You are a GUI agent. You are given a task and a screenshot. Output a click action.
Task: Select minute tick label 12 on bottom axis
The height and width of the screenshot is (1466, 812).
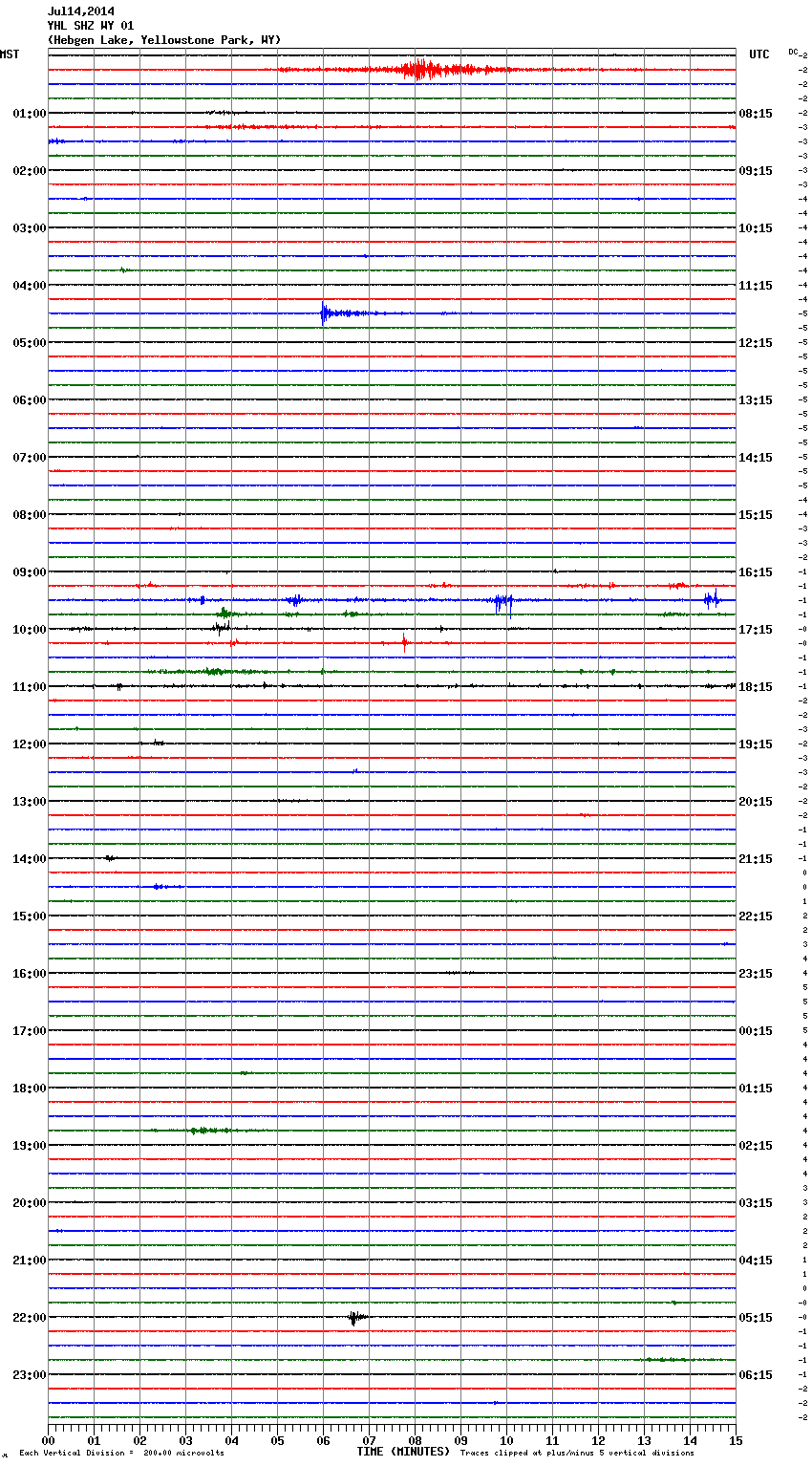(598, 1440)
